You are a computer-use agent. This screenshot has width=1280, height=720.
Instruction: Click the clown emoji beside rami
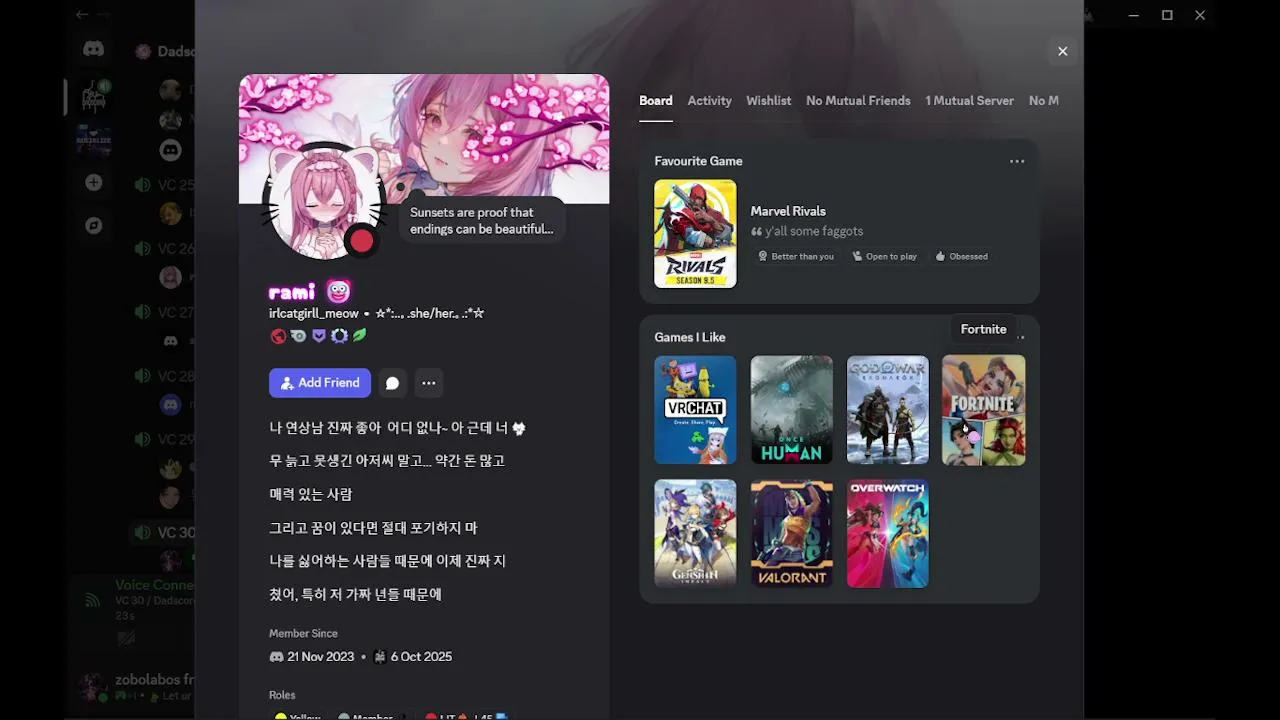tap(339, 291)
